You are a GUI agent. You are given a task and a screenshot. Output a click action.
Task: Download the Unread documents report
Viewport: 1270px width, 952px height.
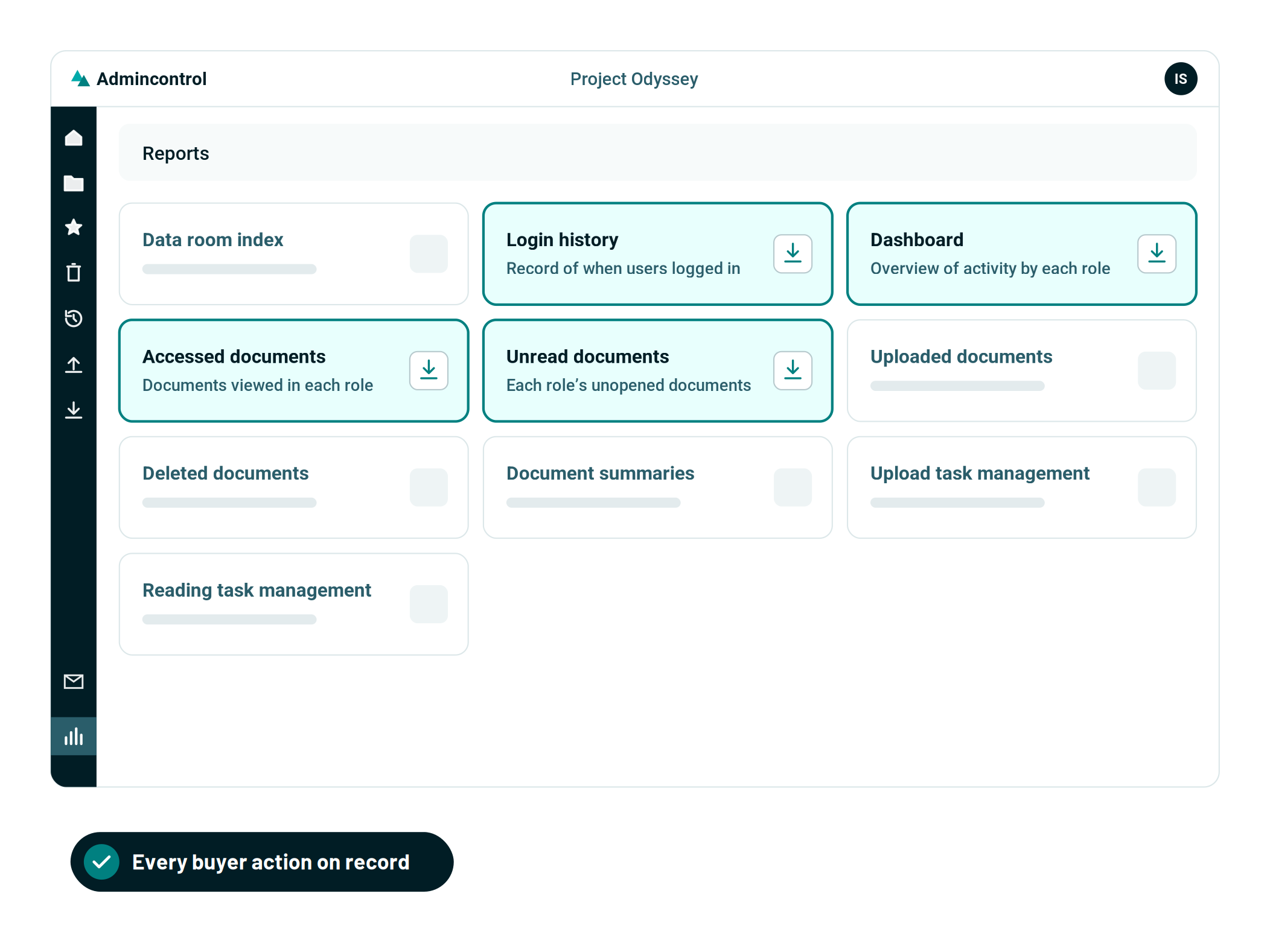tap(793, 370)
